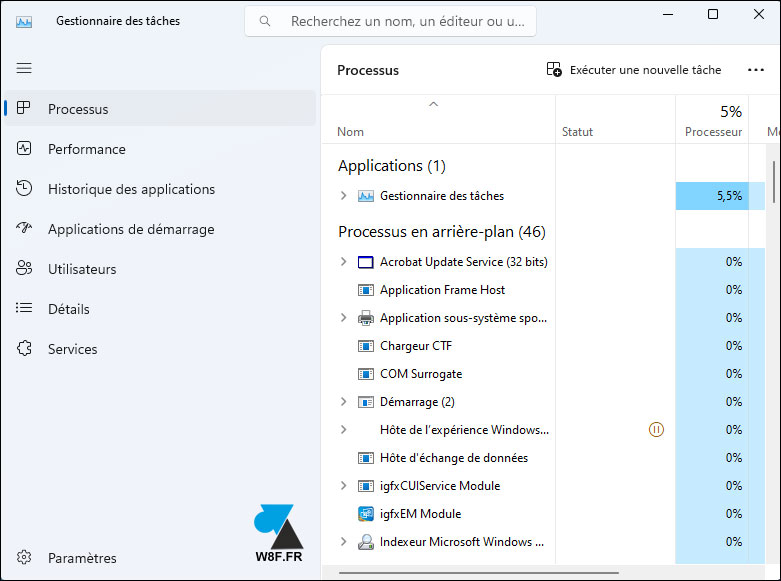This screenshot has height=581, width=781.
Task: Click the search magnifier icon
Action: click(265, 21)
